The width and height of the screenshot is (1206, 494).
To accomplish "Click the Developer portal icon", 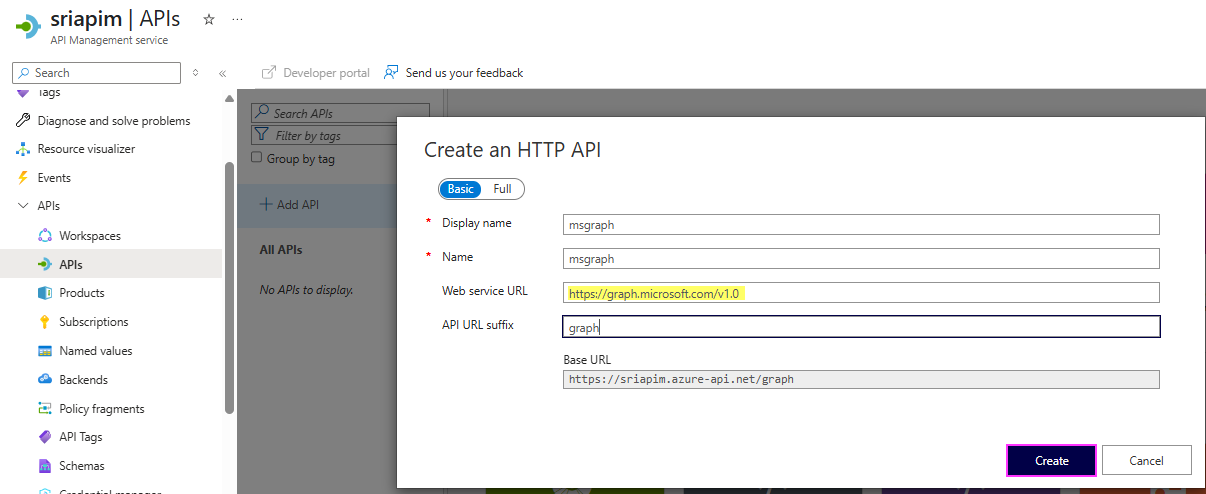I will point(268,73).
